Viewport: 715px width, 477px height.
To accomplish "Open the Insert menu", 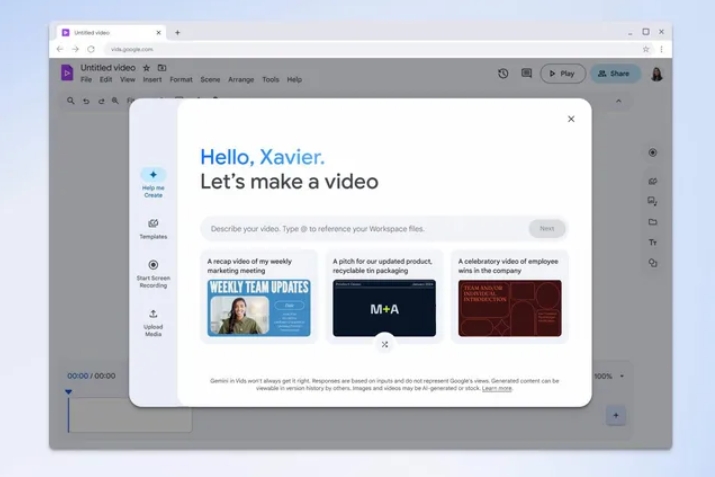I will pyautogui.click(x=152, y=79).
